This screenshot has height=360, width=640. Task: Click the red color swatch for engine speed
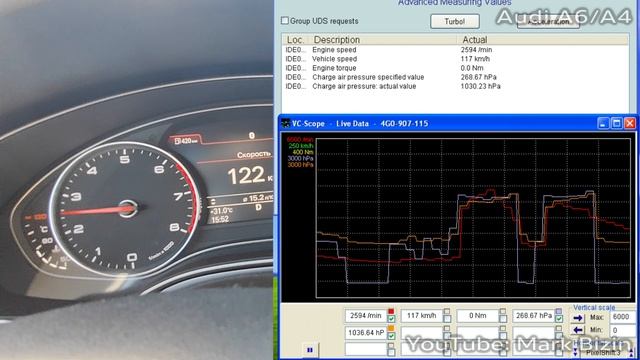pos(391,311)
